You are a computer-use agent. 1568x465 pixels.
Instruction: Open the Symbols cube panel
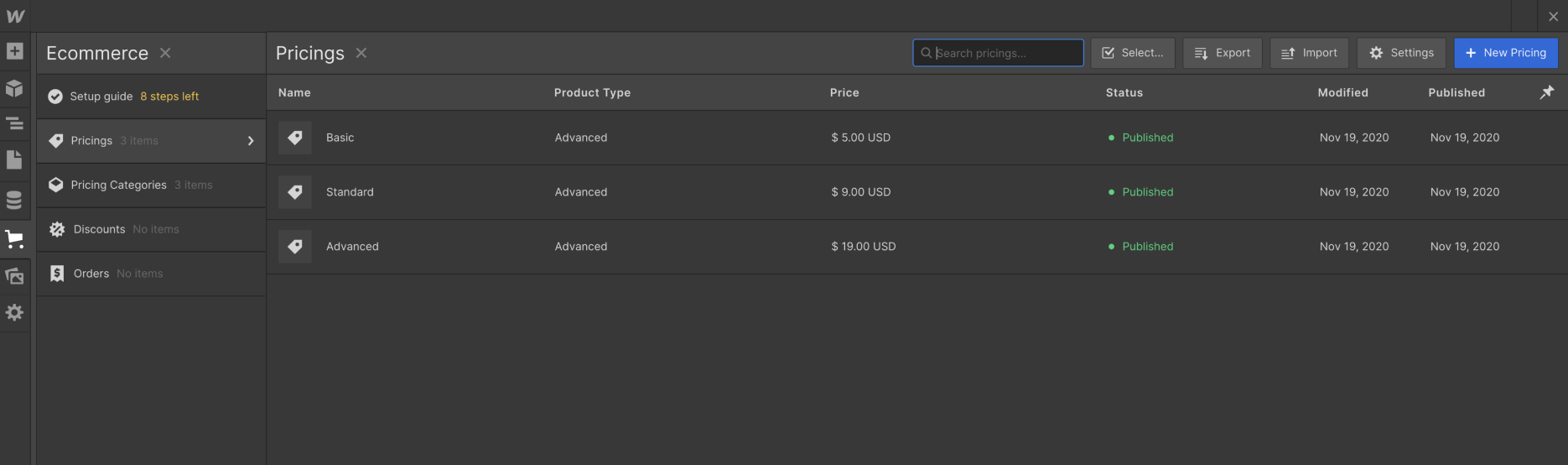pyautogui.click(x=14, y=88)
